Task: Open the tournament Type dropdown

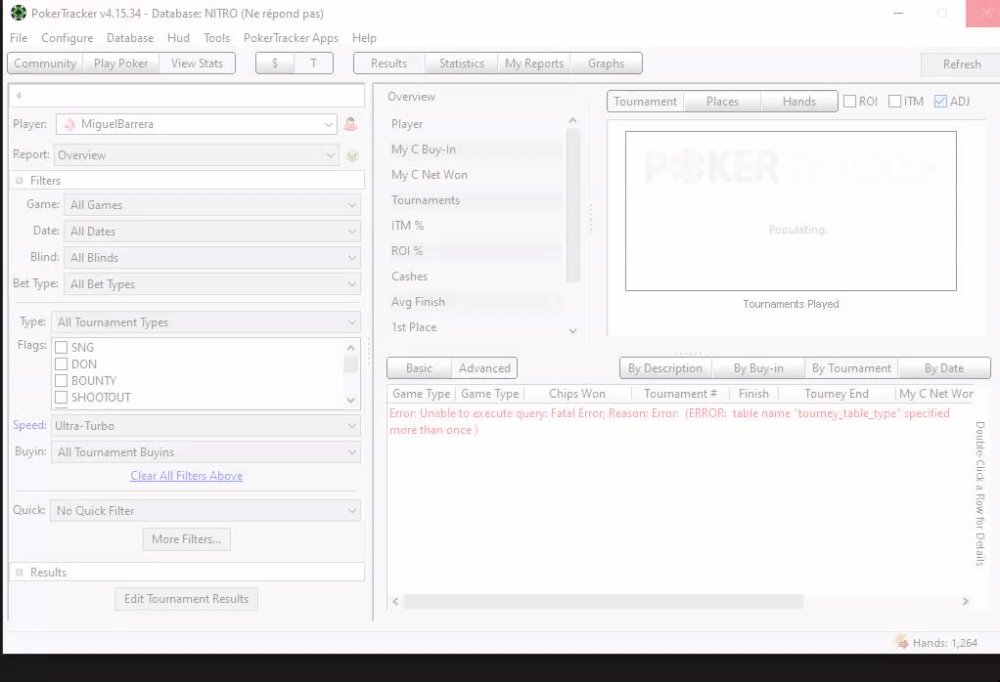Action: tap(205, 322)
